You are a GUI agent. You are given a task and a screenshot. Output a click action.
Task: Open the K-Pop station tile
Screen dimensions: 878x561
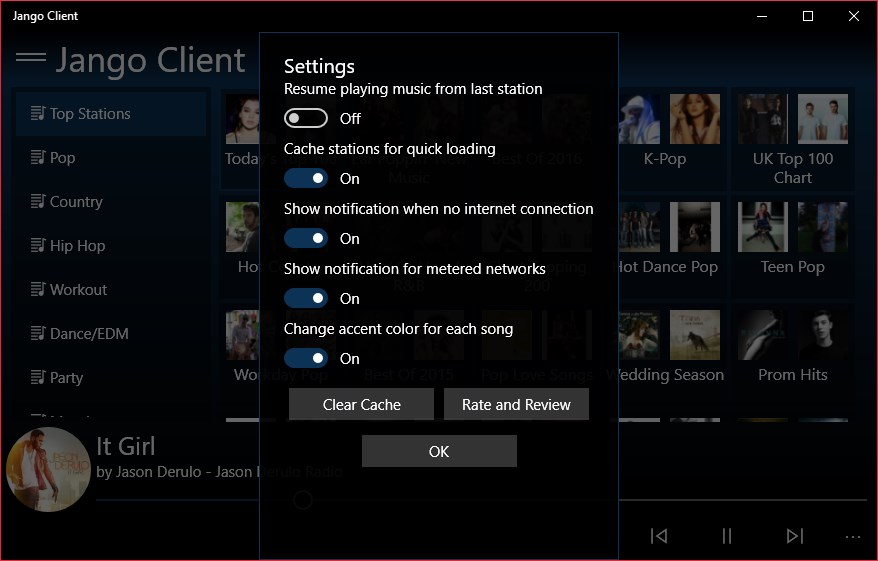(665, 139)
